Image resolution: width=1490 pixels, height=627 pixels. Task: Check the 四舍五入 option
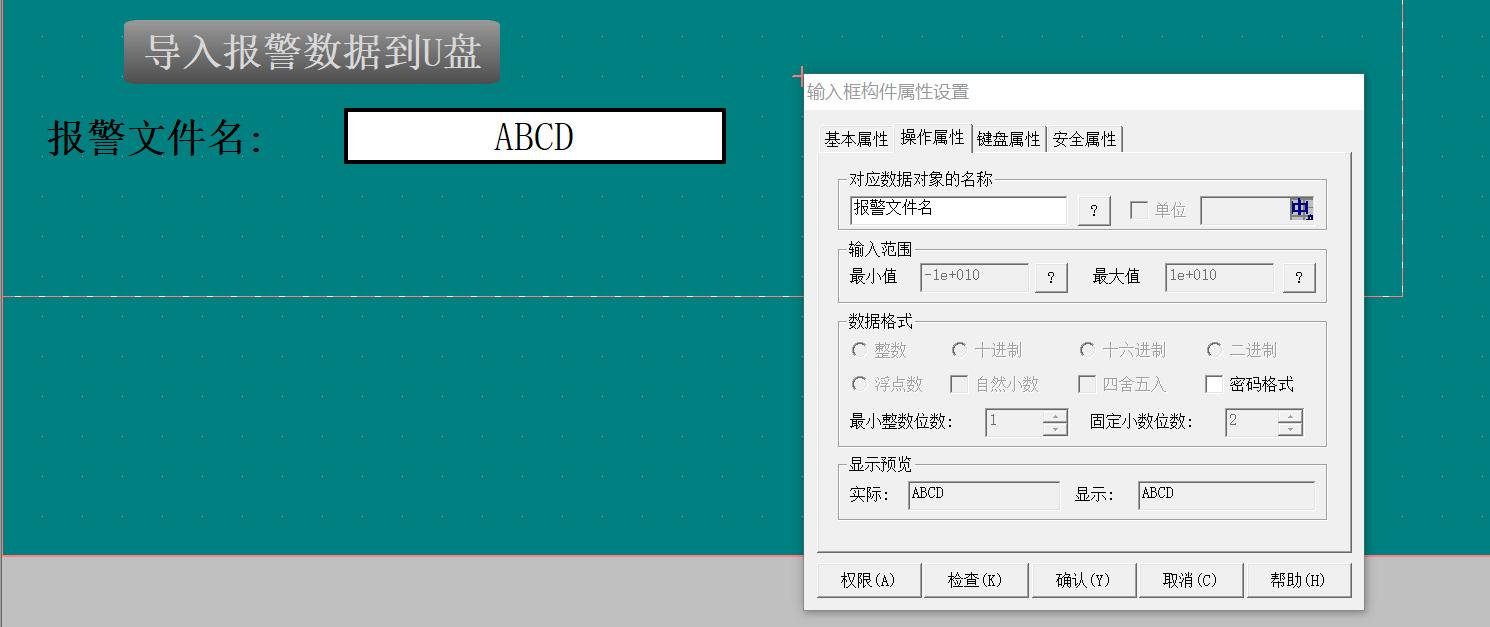[1086, 384]
